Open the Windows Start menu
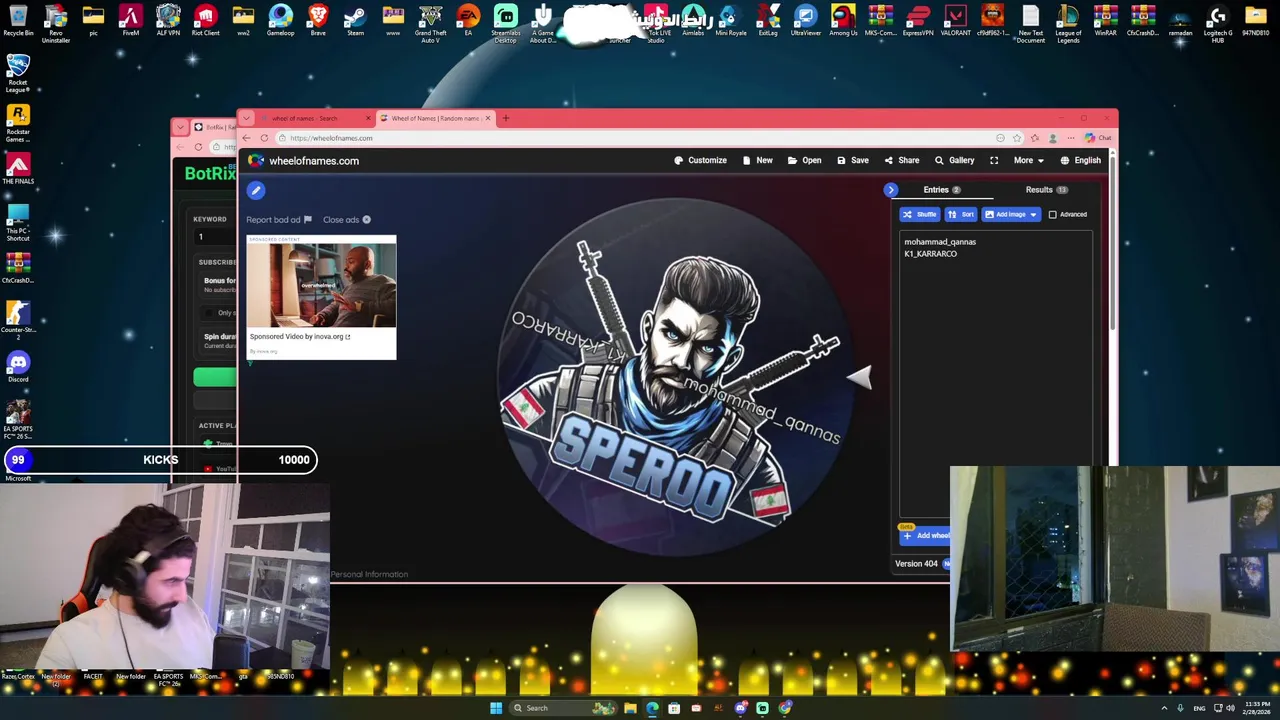Viewport: 1280px width, 720px height. (x=496, y=708)
